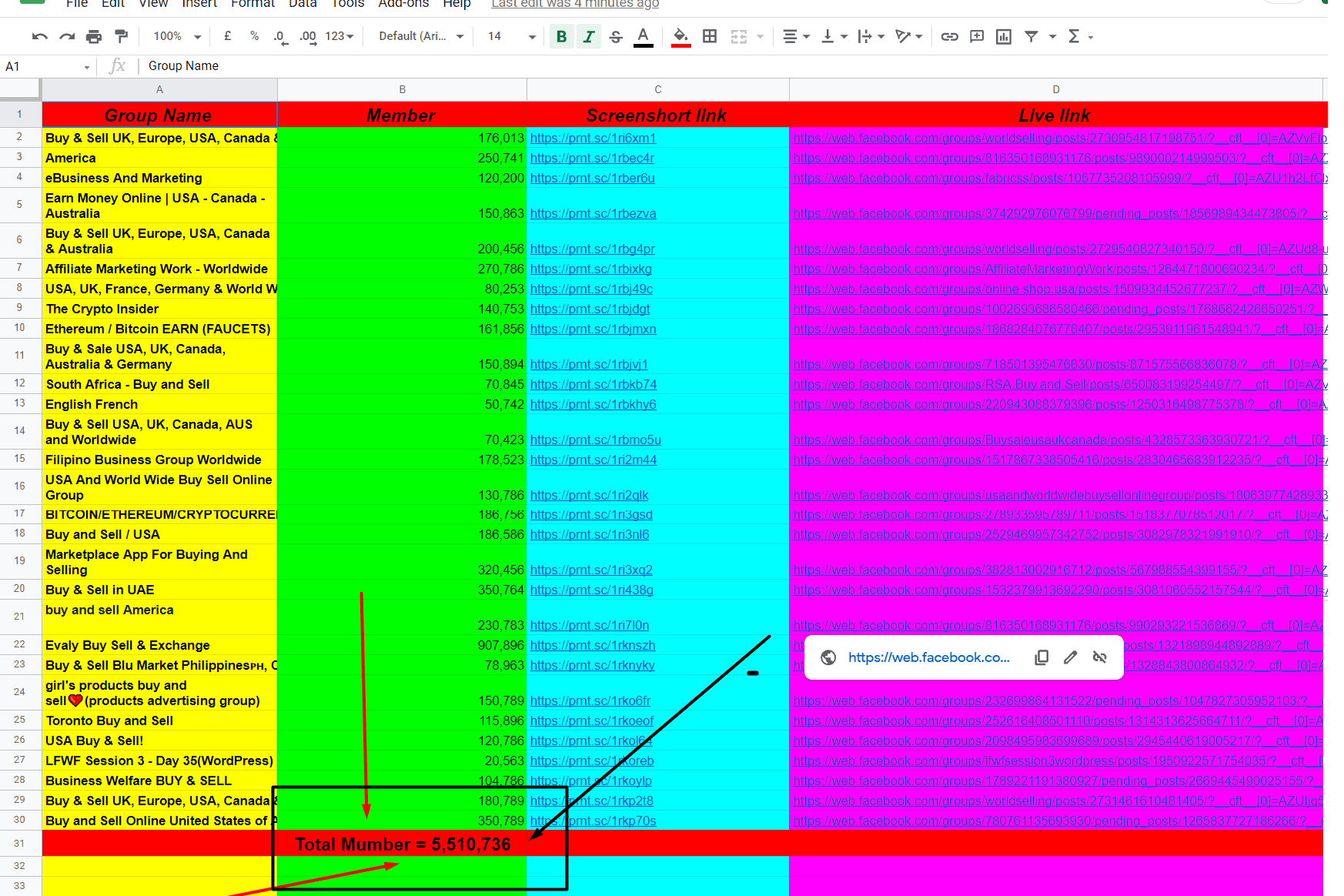Select cell 'English French'

pyautogui.click(x=159, y=404)
